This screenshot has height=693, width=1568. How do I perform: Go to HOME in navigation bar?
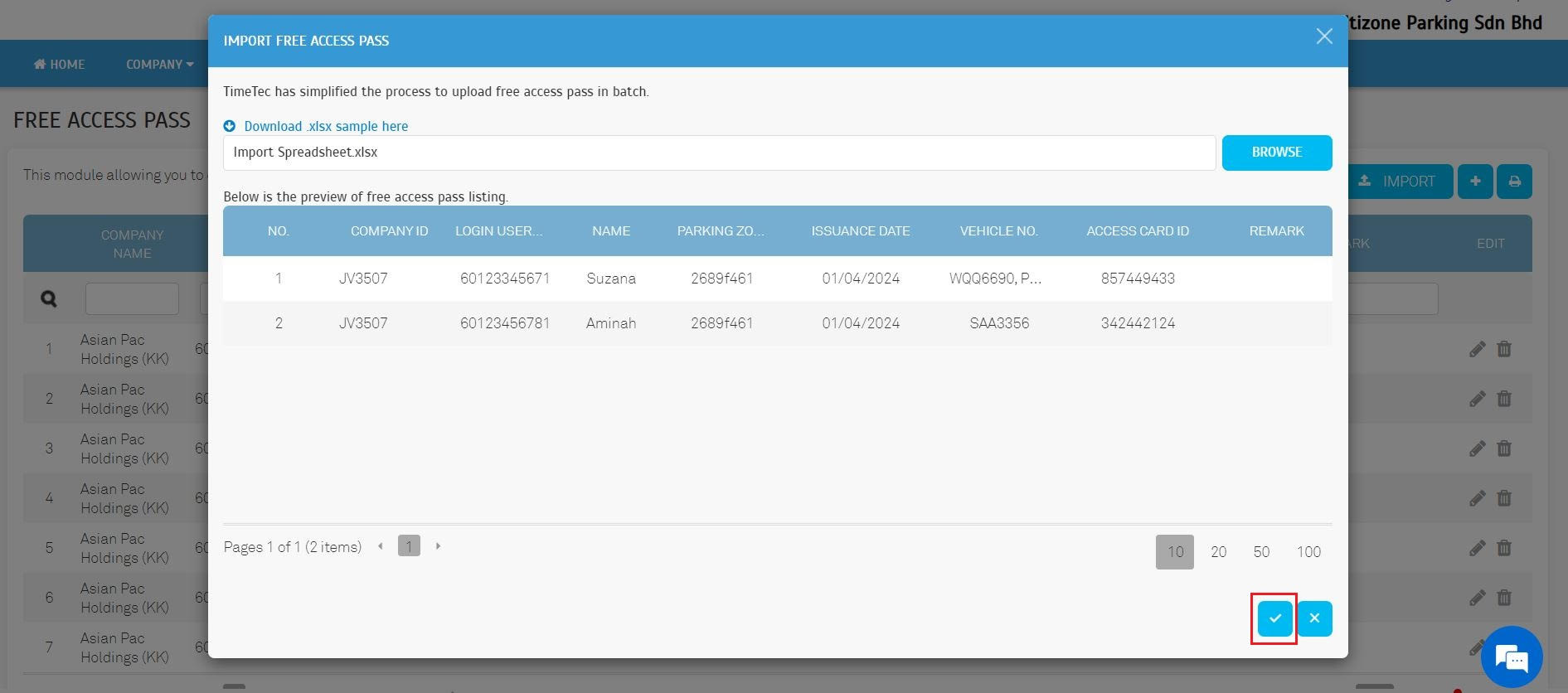click(x=59, y=65)
